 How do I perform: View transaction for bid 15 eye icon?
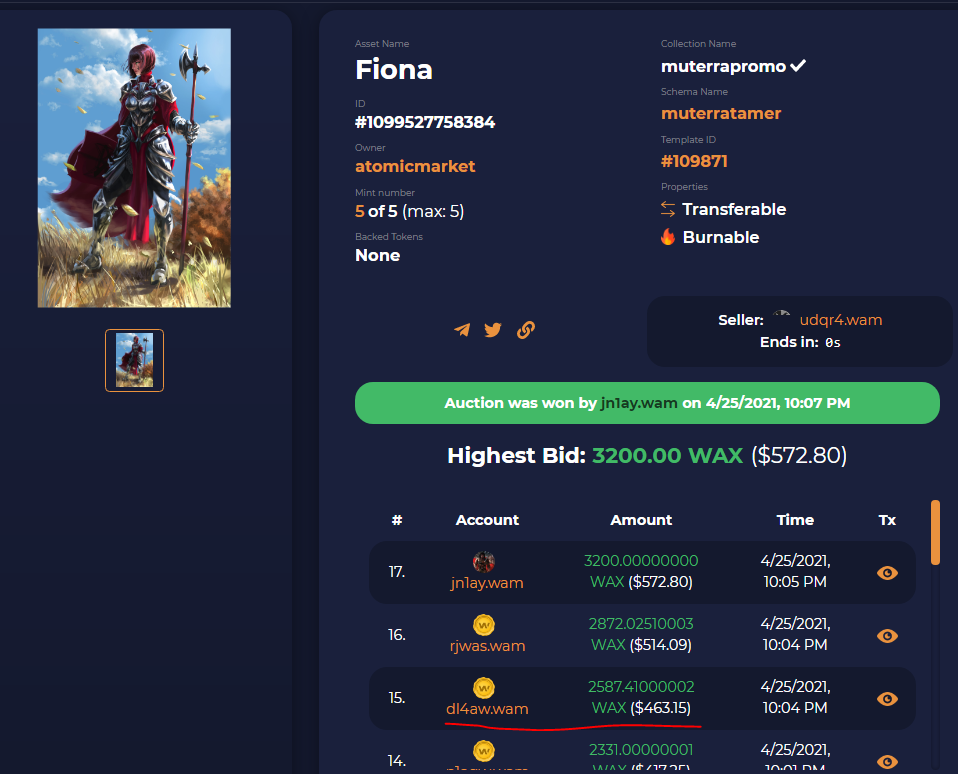(887, 698)
